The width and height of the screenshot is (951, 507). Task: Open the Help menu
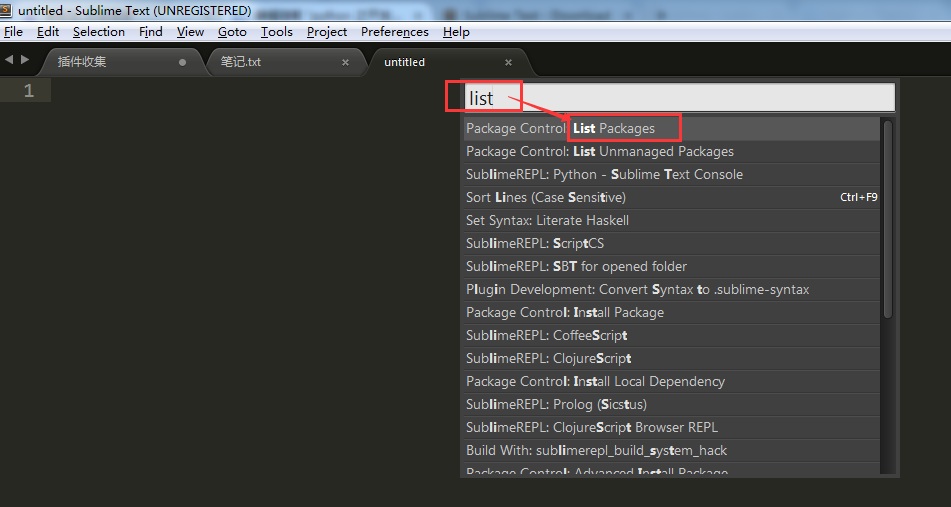456,32
